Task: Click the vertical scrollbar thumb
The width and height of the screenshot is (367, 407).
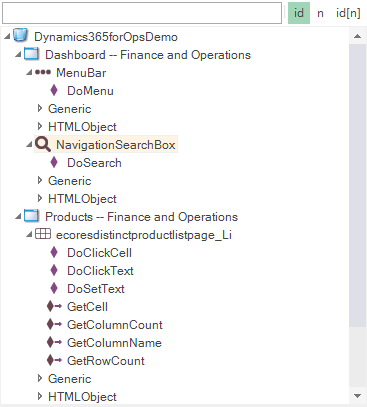Action: coord(358,185)
